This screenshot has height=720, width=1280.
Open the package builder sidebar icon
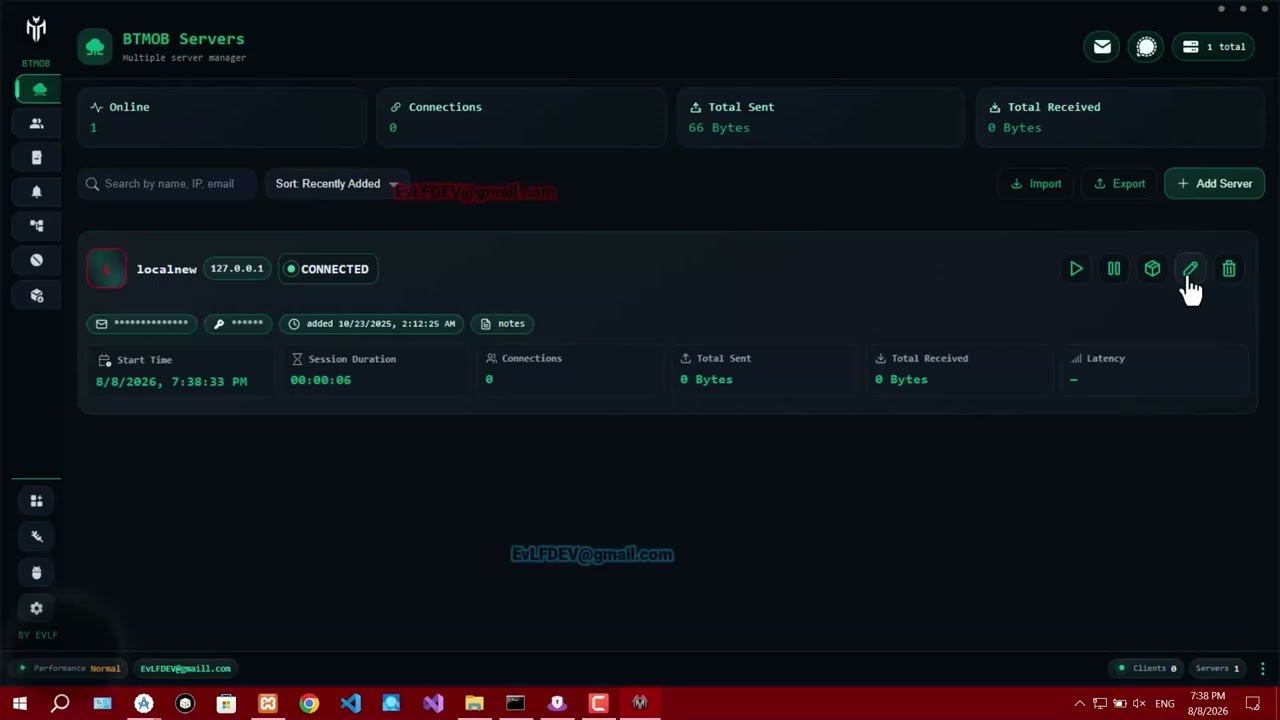point(37,296)
